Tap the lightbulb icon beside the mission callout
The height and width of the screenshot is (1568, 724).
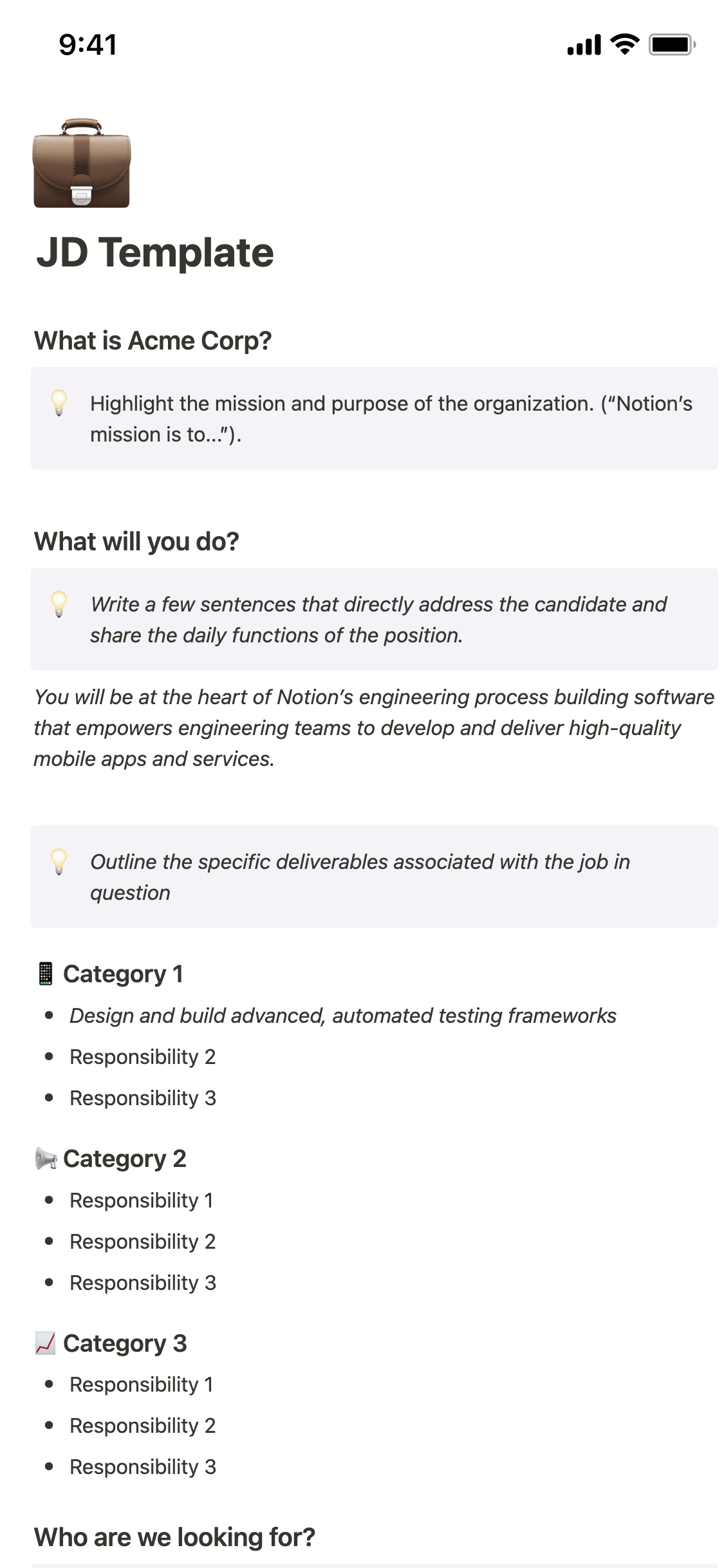[59, 403]
